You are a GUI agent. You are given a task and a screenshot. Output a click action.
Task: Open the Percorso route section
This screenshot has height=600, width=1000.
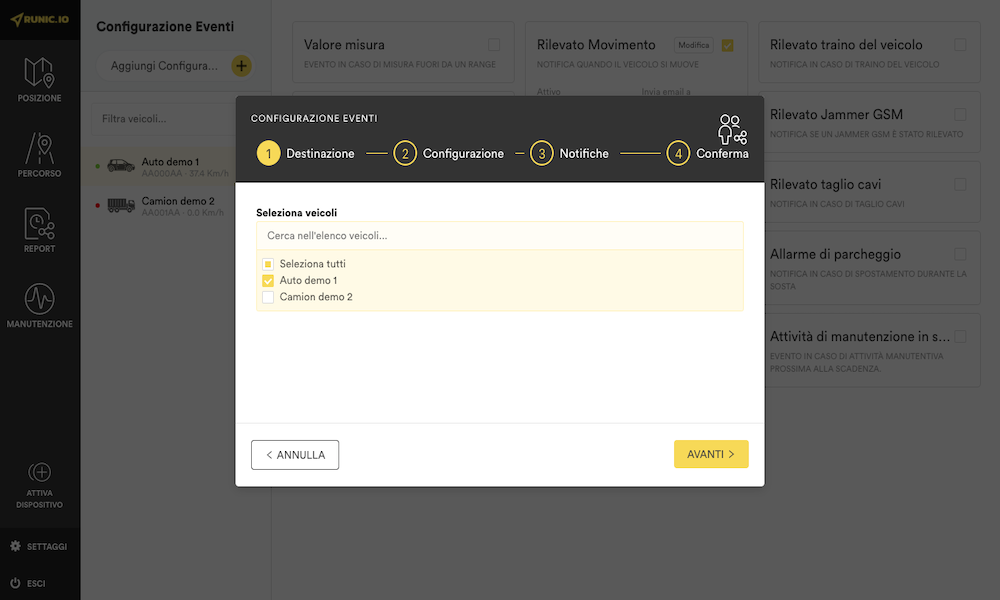[x=40, y=155]
